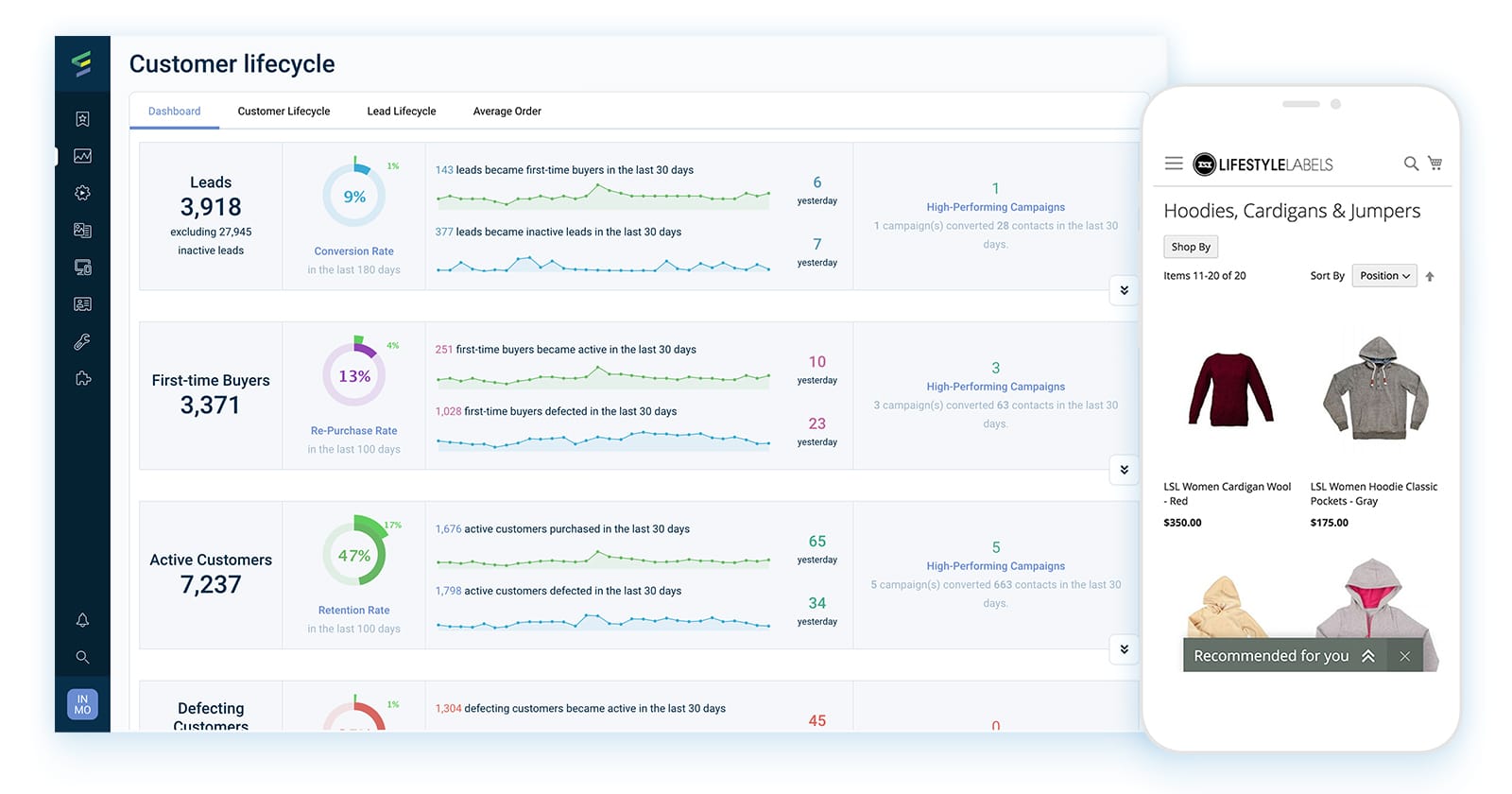Open the Sort By Position dropdown
1512x794 pixels.
(x=1384, y=276)
